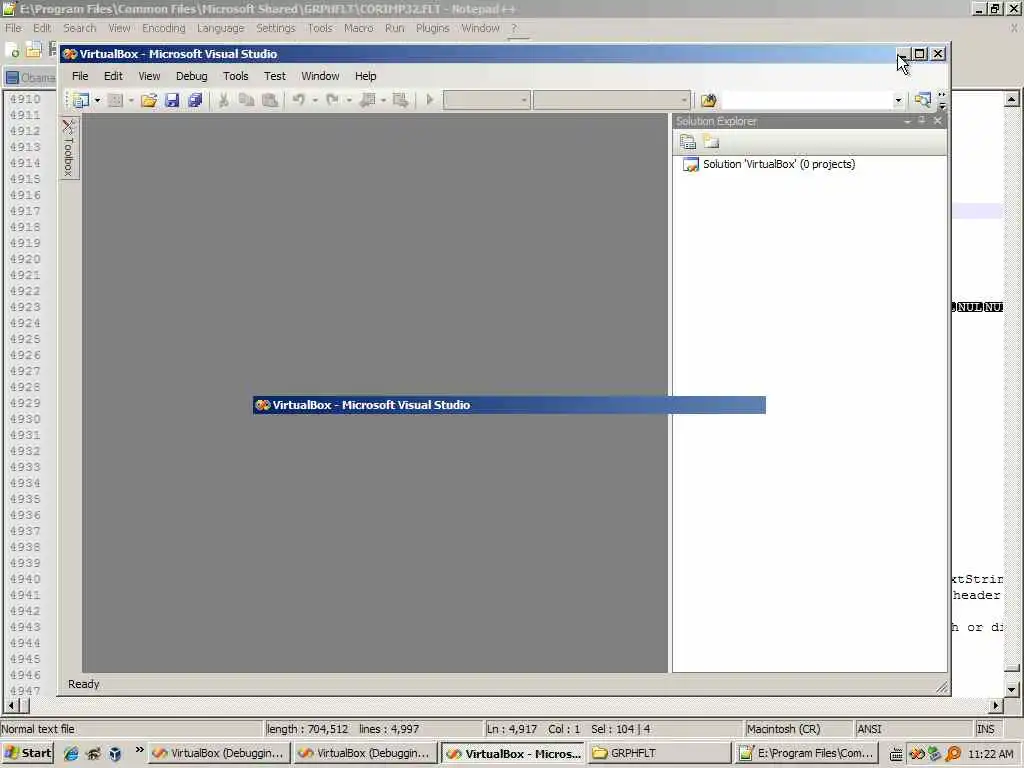This screenshot has height=768, width=1024.
Task: Click the VirtualBox - Micros... taskbar button
Action: coord(513,753)
